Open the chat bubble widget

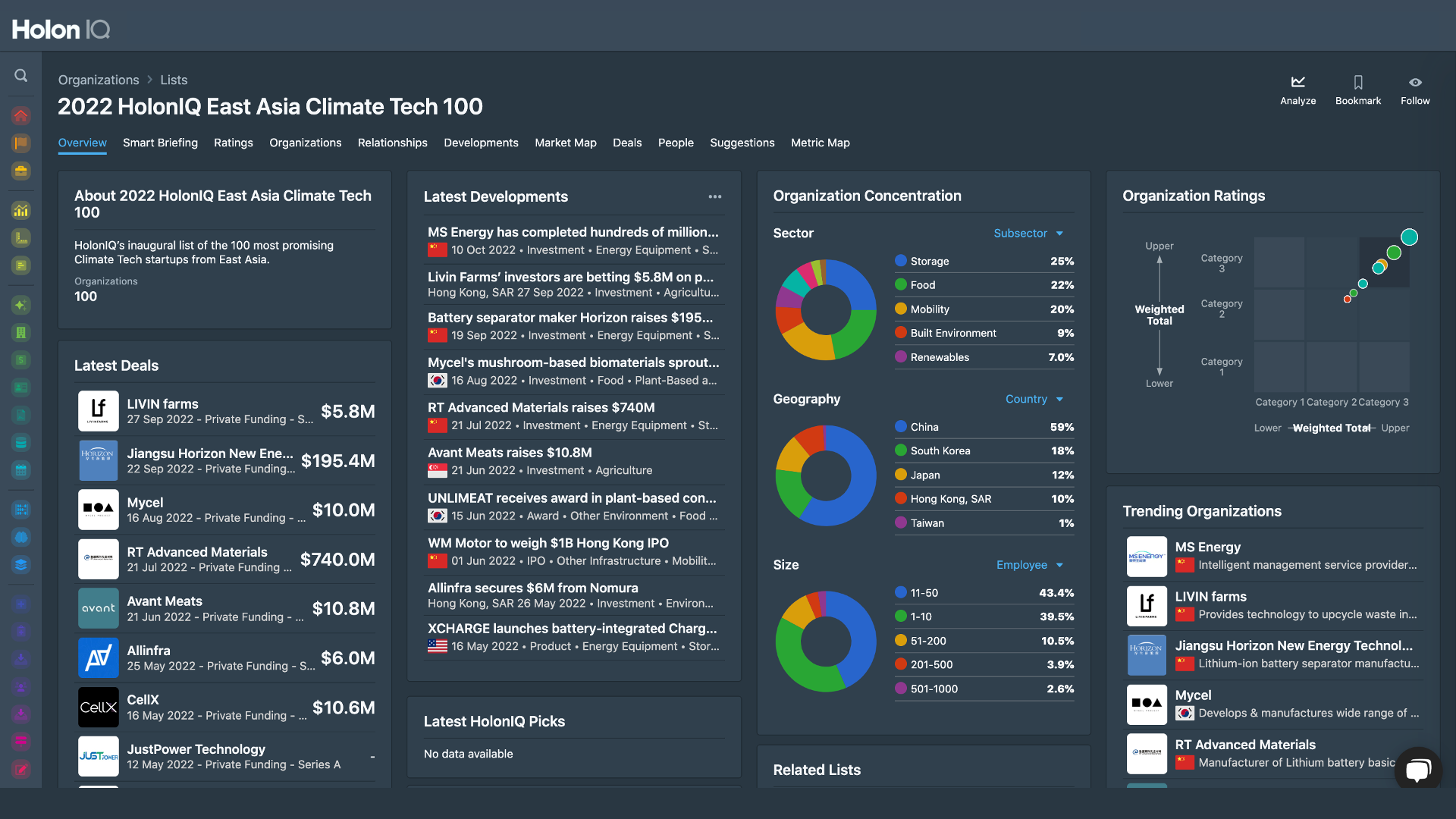(x=1417, y=770)
